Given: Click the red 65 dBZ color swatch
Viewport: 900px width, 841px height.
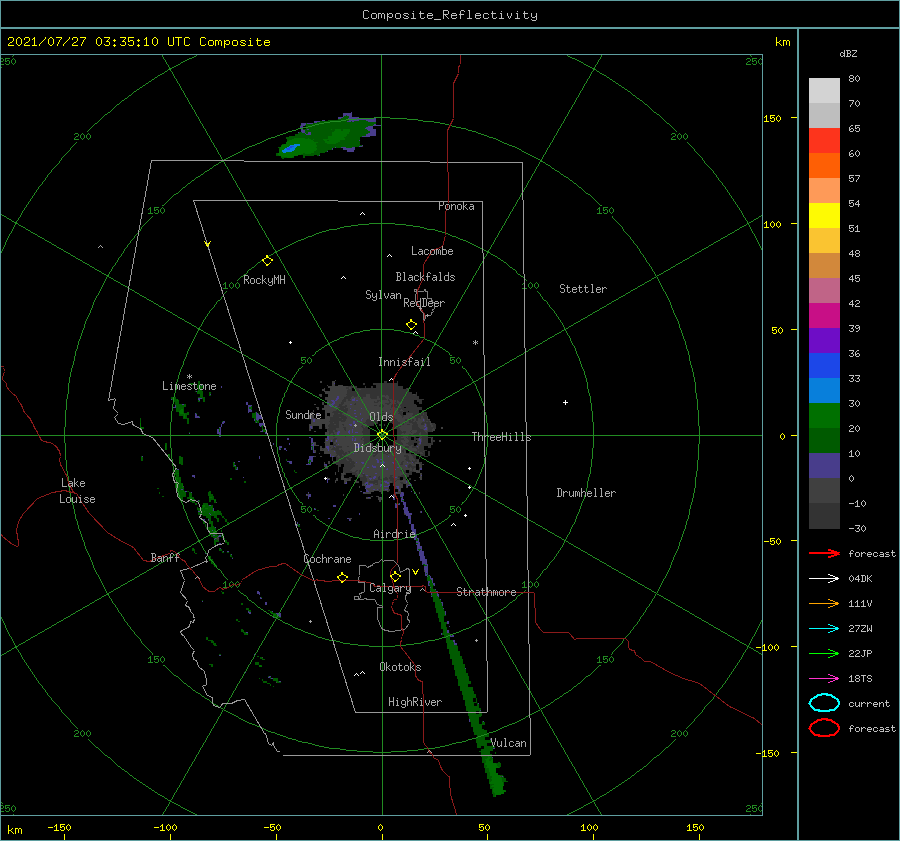Looking at the screenshot, I should [824, 140].
